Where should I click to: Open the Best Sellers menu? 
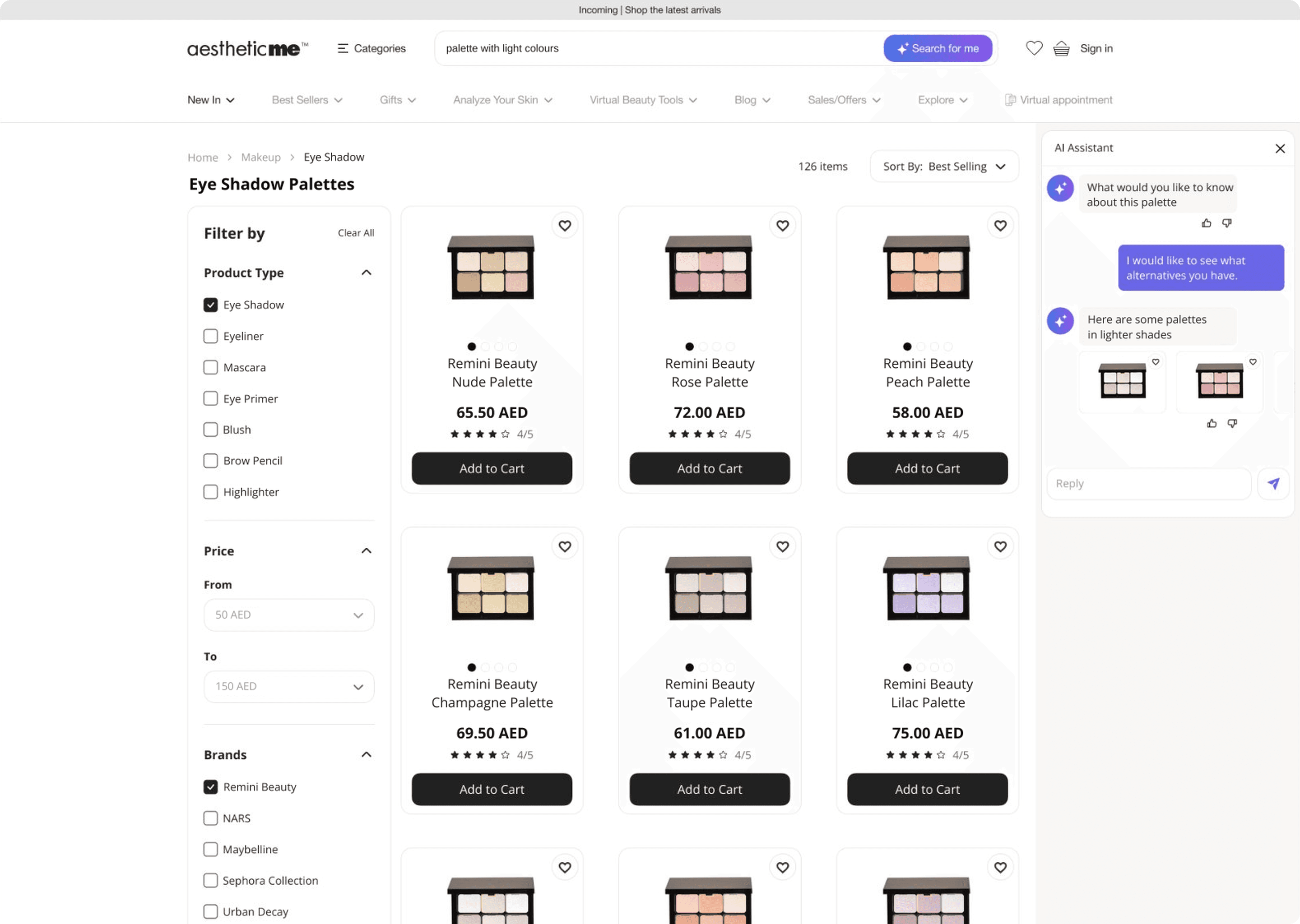pyautogui.click(x=307, y=100)
